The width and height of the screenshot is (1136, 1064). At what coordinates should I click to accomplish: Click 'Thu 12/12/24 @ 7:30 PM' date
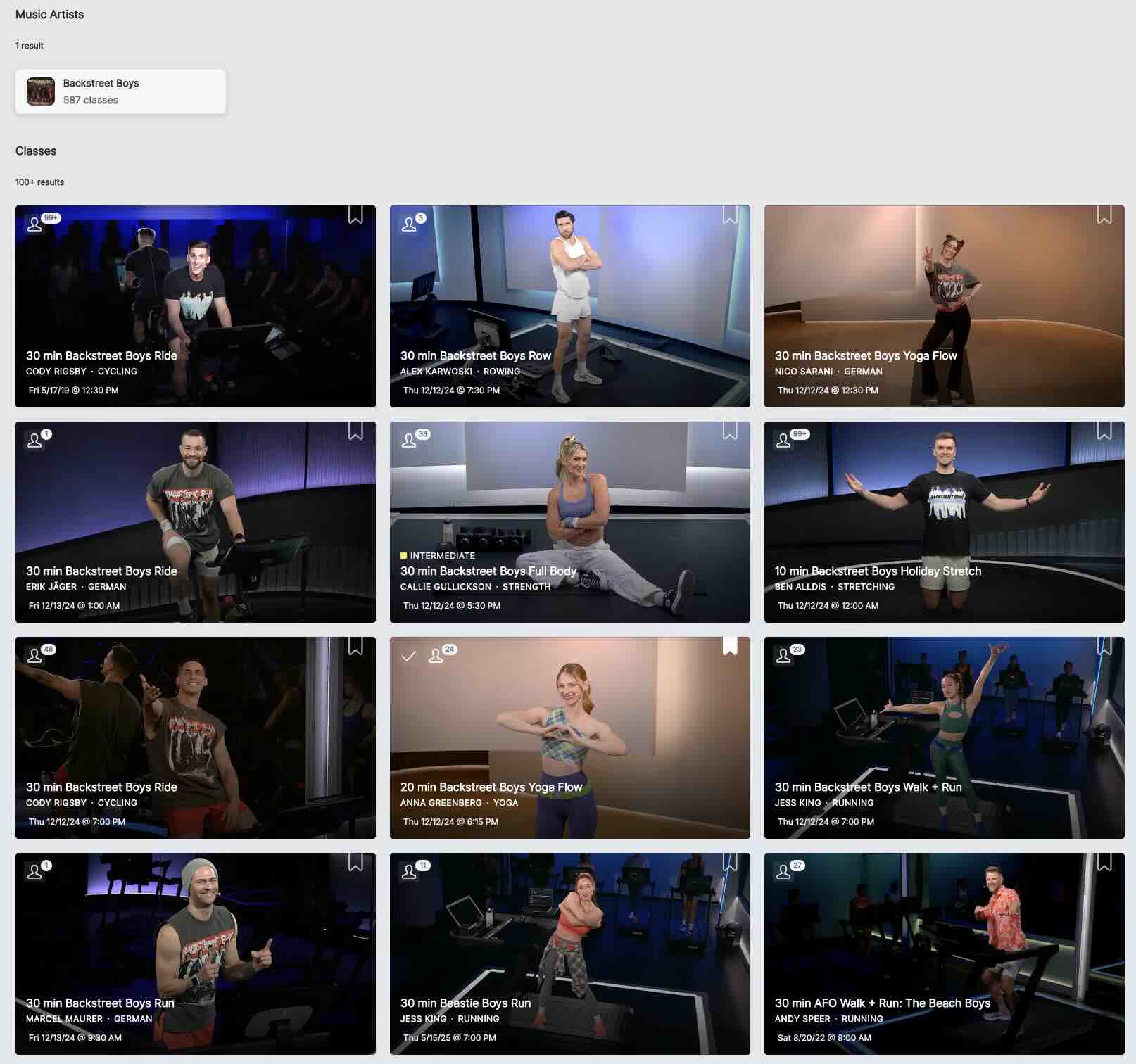(x=451, y=390)
